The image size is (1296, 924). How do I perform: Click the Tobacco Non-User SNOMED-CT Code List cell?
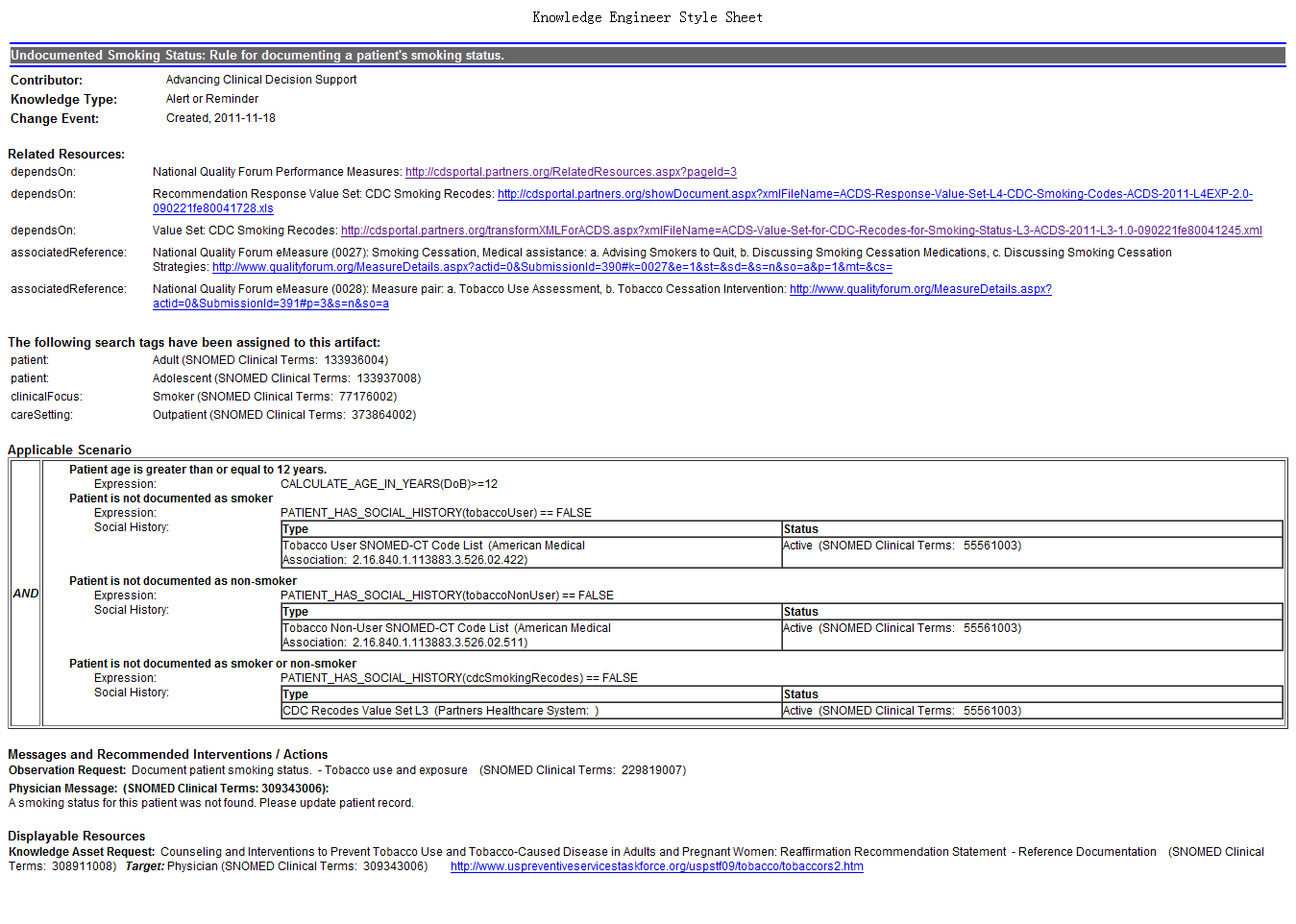[446, 635]
